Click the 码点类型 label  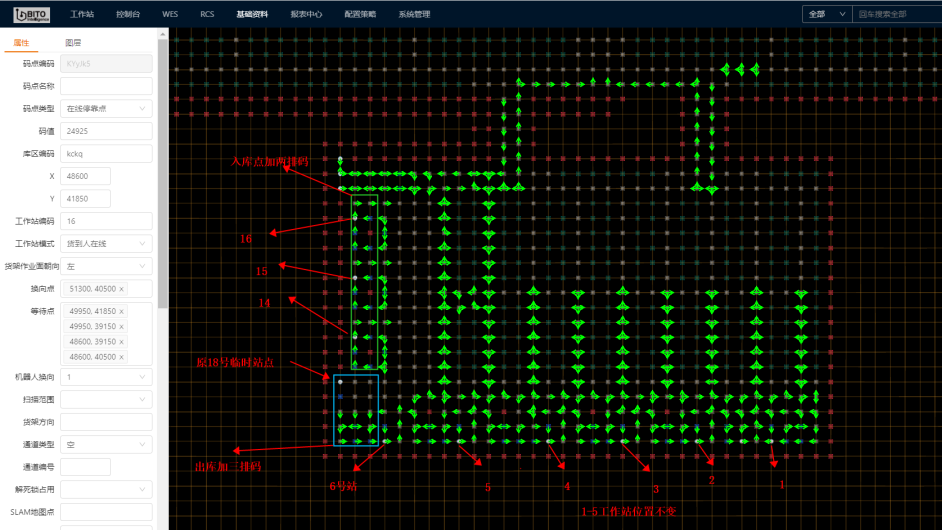click(38, 109)
